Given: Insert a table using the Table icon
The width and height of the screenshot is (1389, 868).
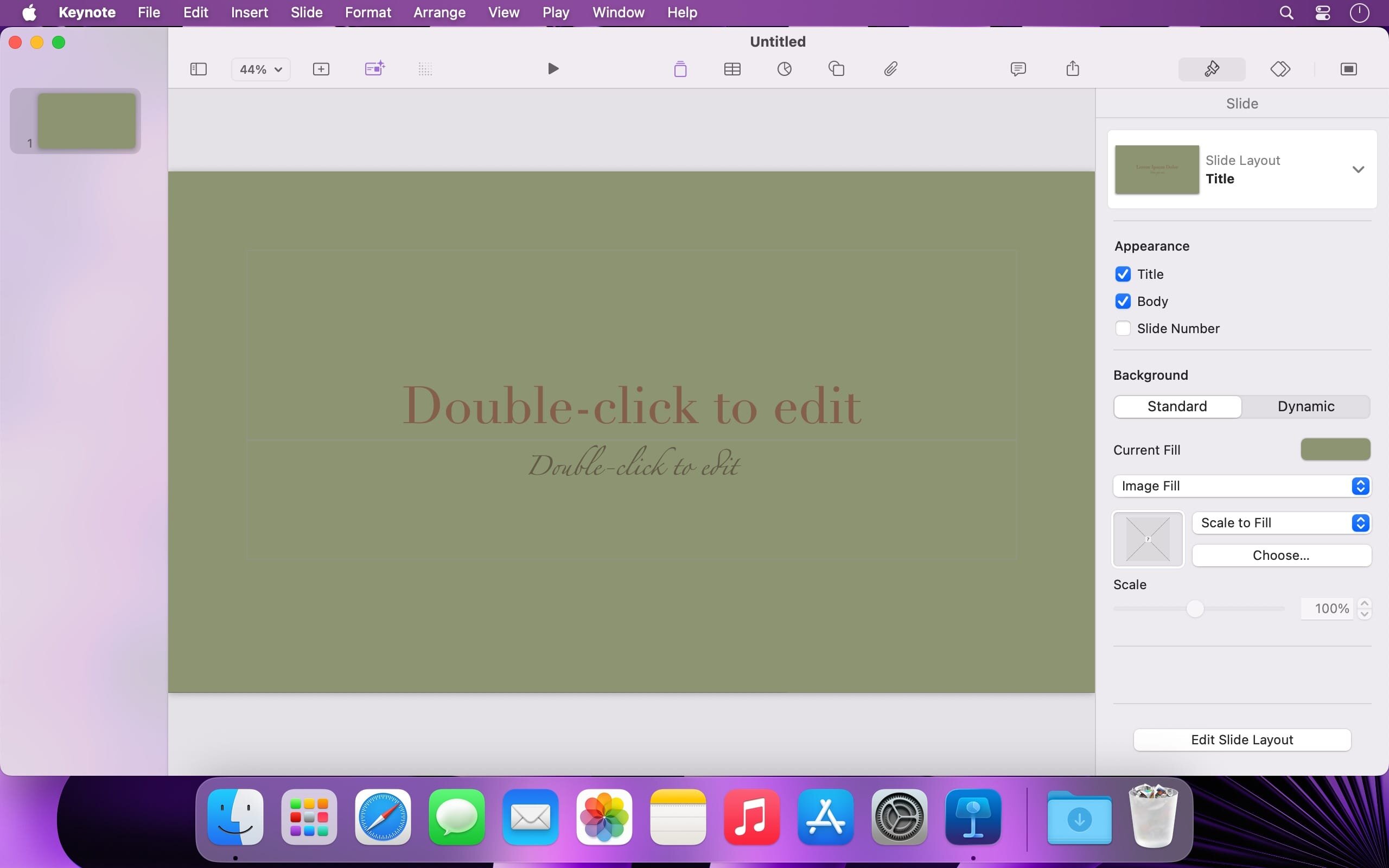Looking at the screenshot, I should (732, 69).
